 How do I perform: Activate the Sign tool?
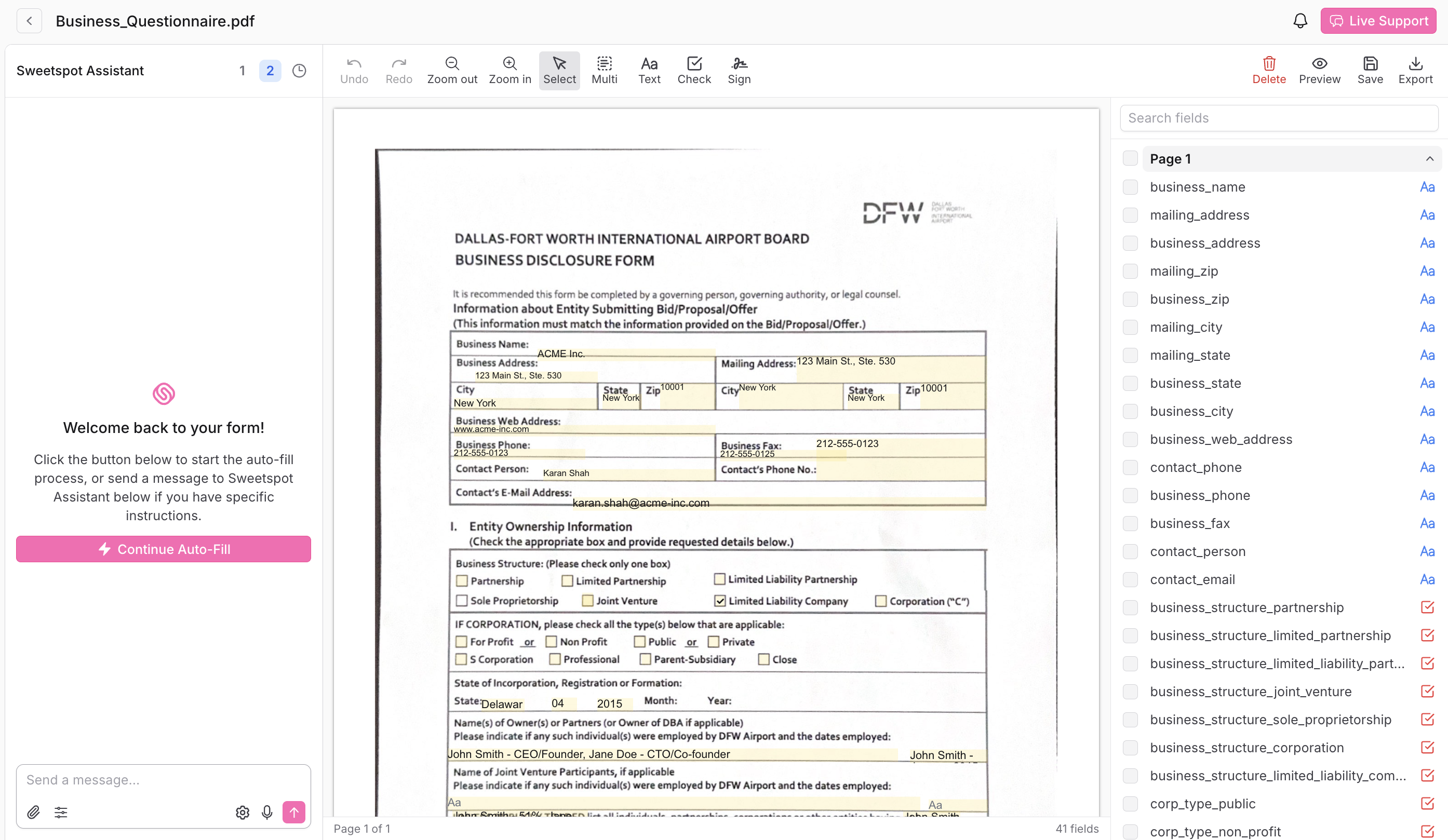[x=740, y=70]
